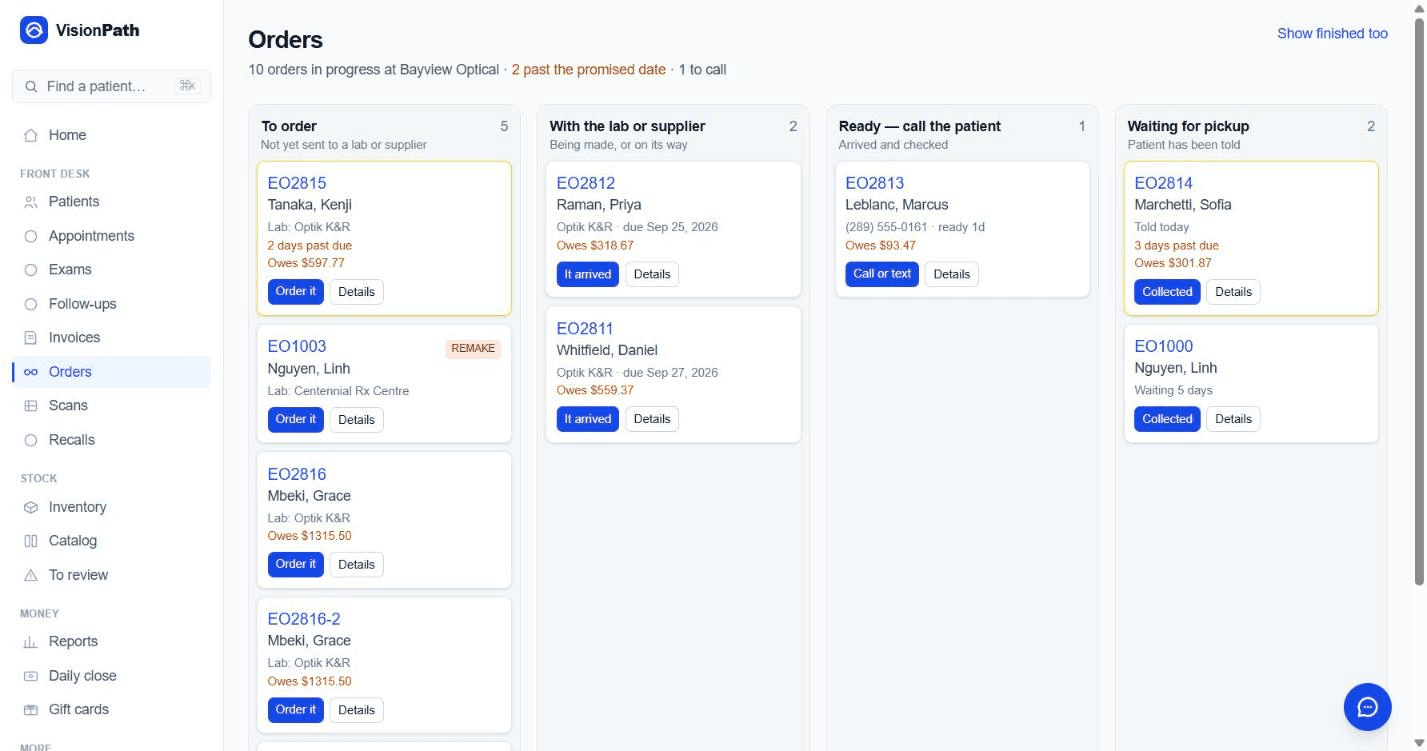Open order EO2816-2 link
The image size is (1427, 751).
pos(304,619)
